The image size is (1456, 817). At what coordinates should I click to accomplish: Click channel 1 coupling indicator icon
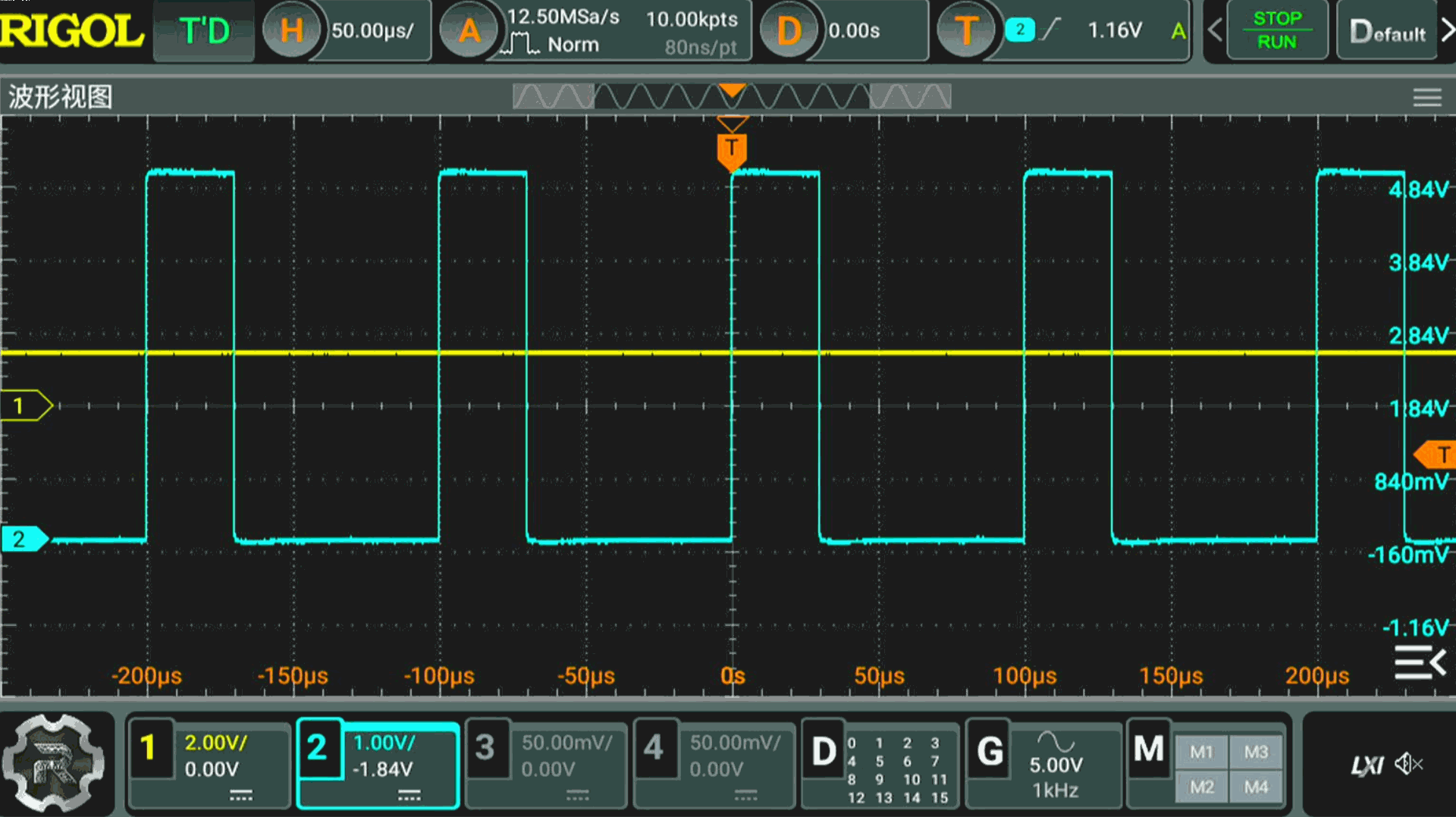point(241,796)
